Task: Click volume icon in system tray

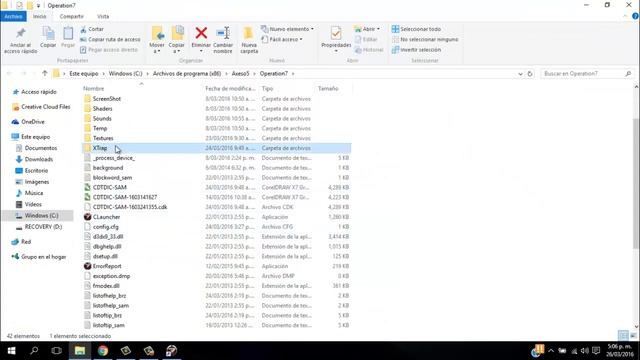Action: [585, 351]
